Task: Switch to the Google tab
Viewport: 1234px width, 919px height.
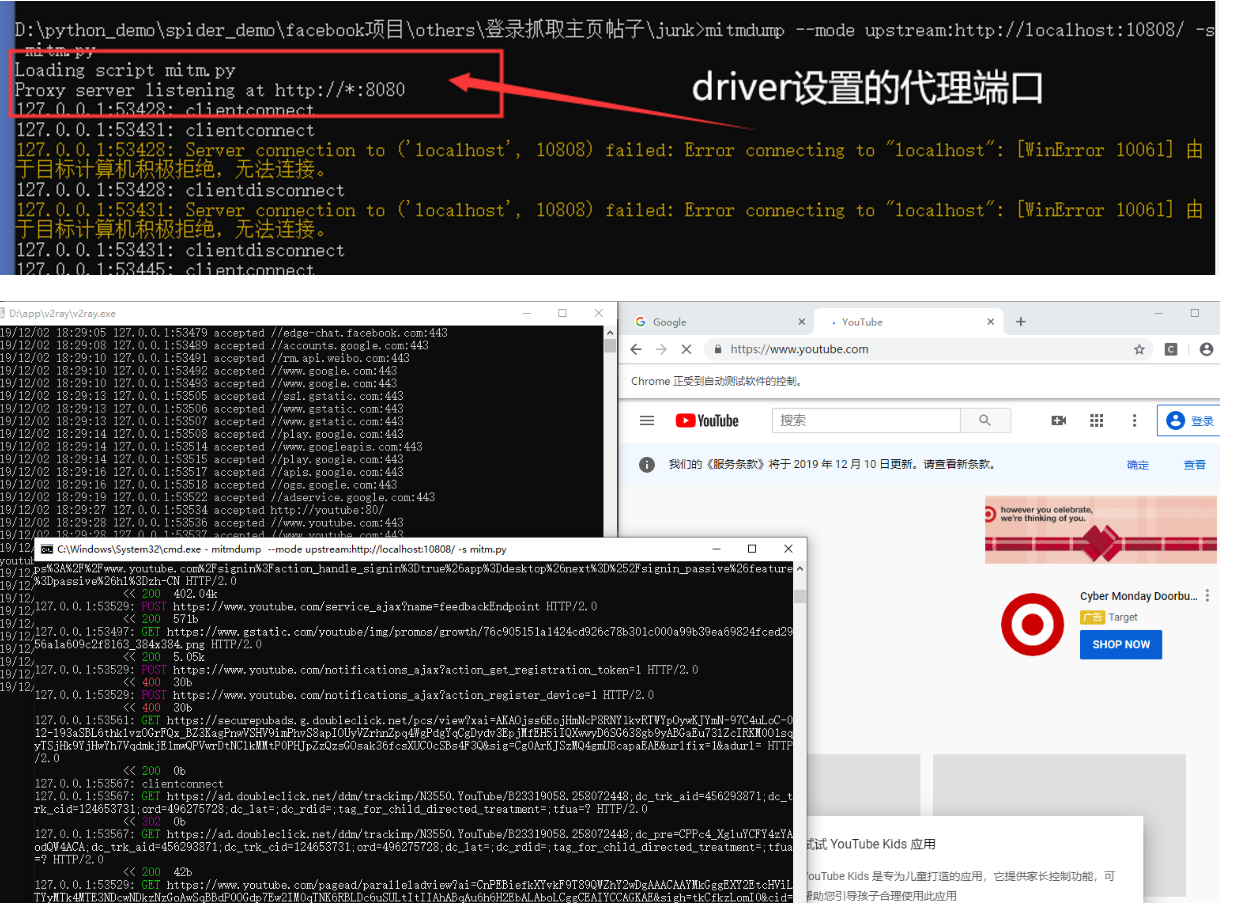Action: click(x=667, y=321)
